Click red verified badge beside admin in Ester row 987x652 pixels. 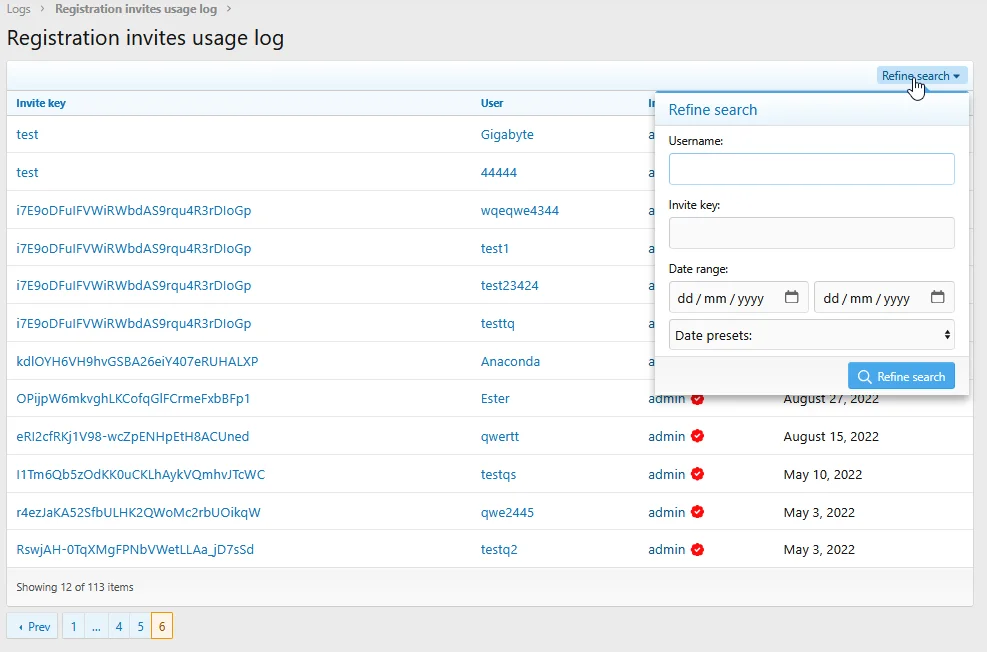click(x=697, y=398)
